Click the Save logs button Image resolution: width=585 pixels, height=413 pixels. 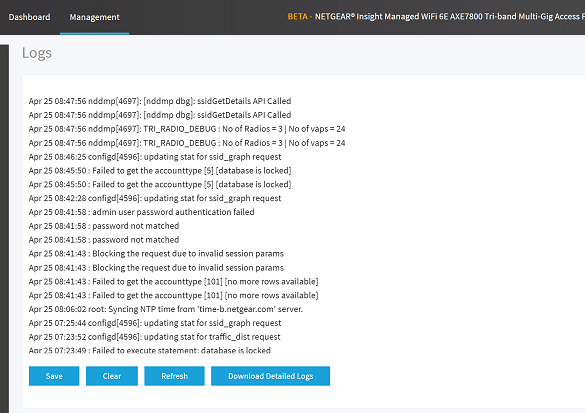(54, 376)
